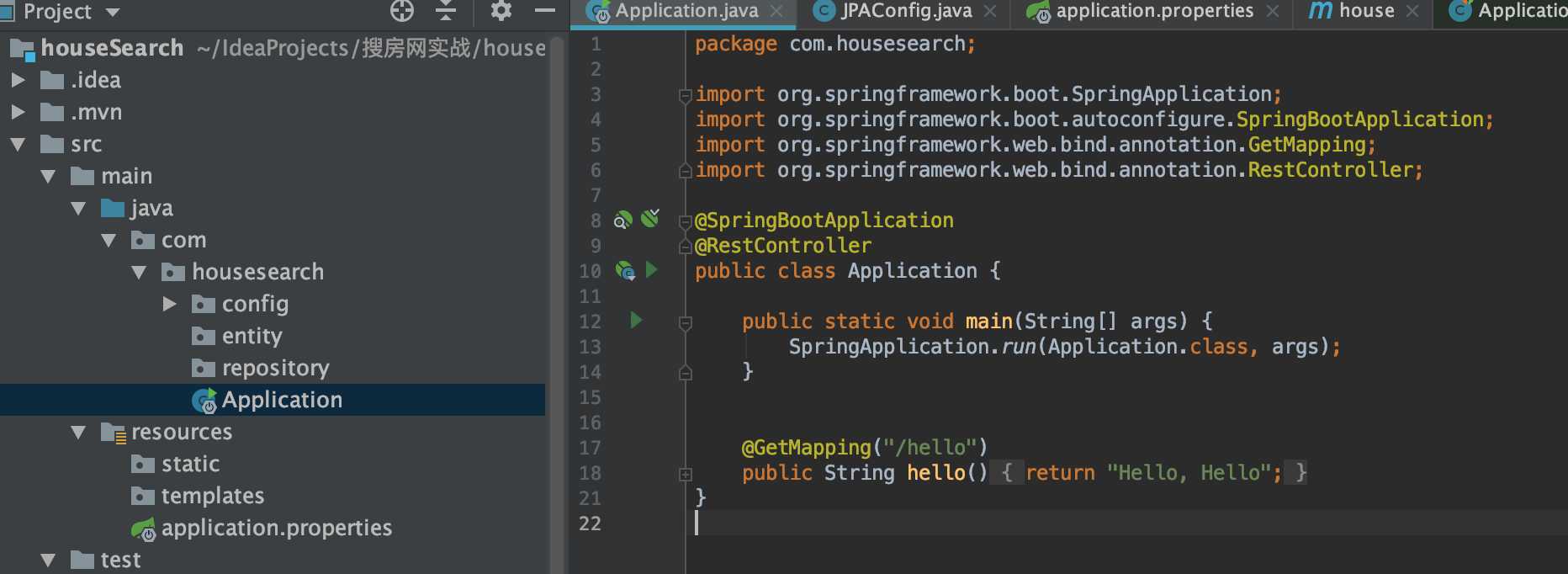Click the locate/scroll-from-source target icon

coord(402,11)
